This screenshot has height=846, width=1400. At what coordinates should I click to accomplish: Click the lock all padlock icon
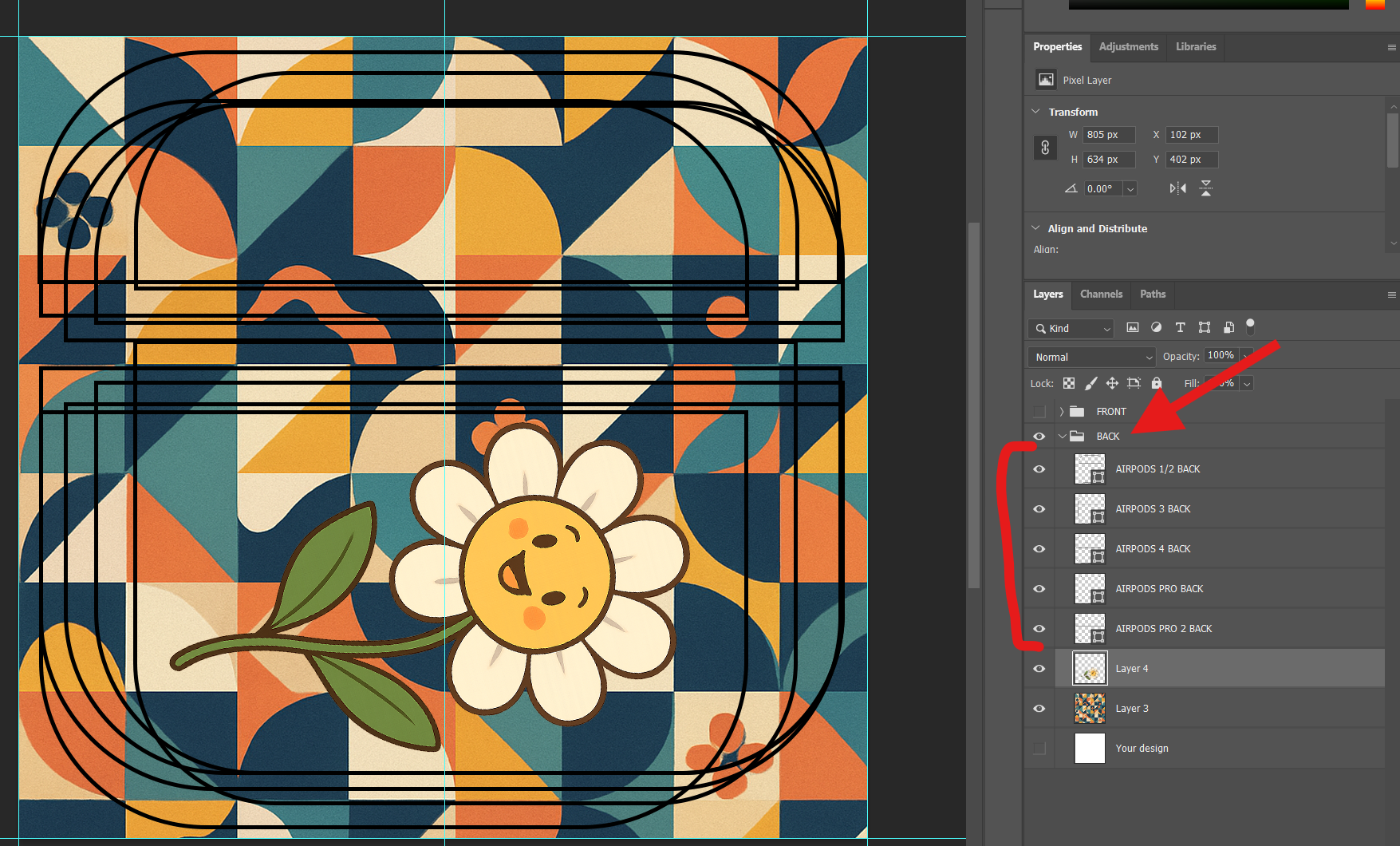(x=1157, y=383)
